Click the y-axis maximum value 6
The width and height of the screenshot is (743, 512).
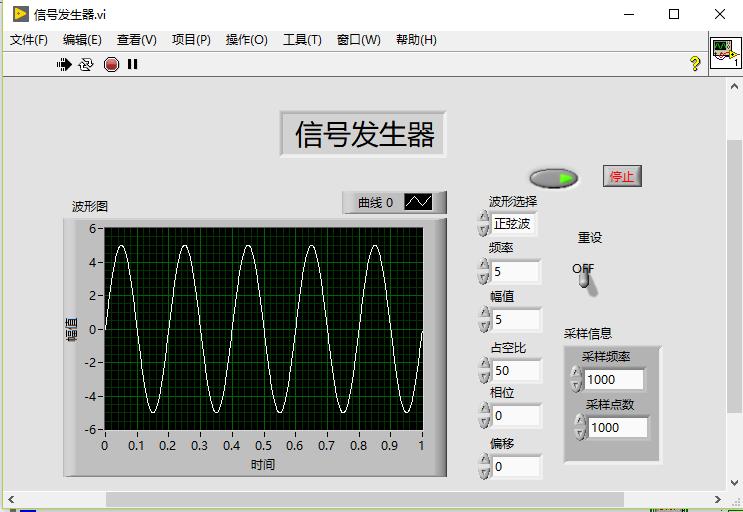(x=93, y=228)
